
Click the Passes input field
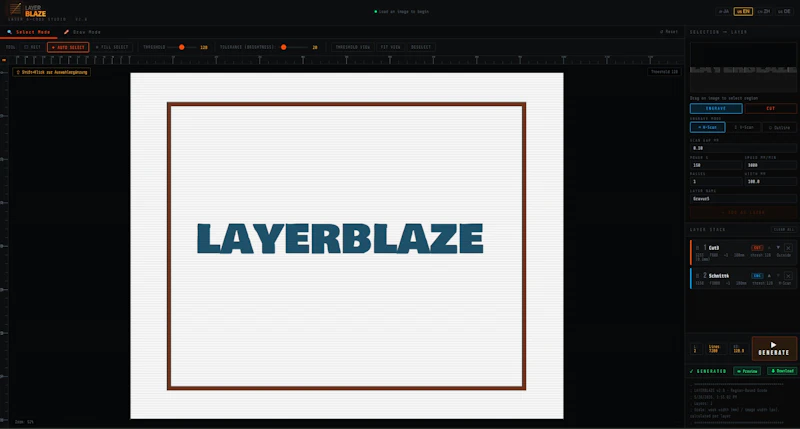tap(716, 182)
